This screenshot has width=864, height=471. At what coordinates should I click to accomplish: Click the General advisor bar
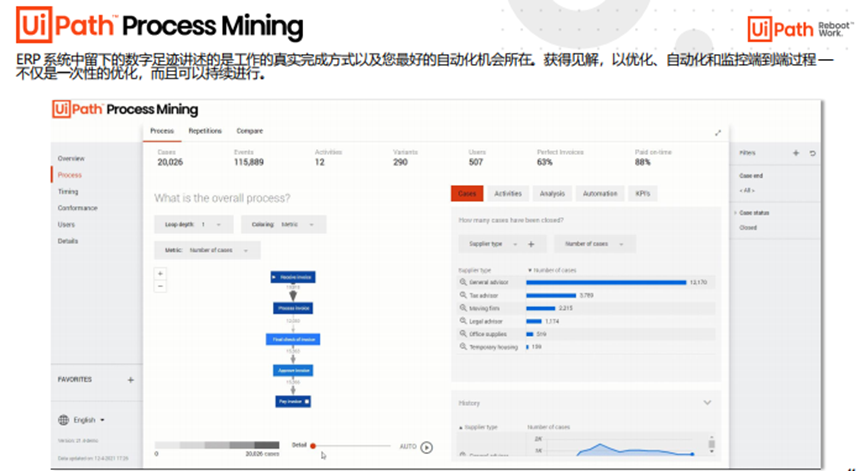coord(606,283)
